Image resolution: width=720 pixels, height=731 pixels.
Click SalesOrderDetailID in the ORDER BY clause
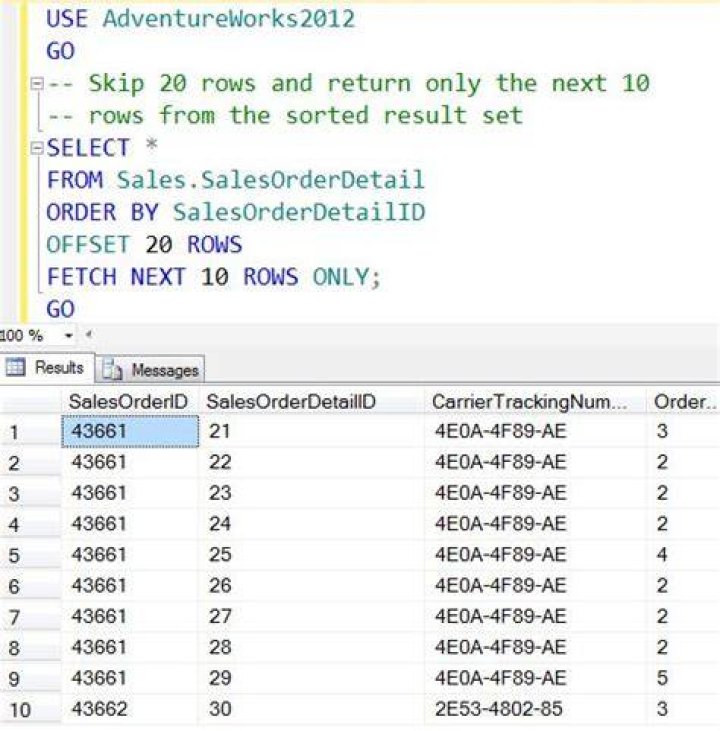299,212
